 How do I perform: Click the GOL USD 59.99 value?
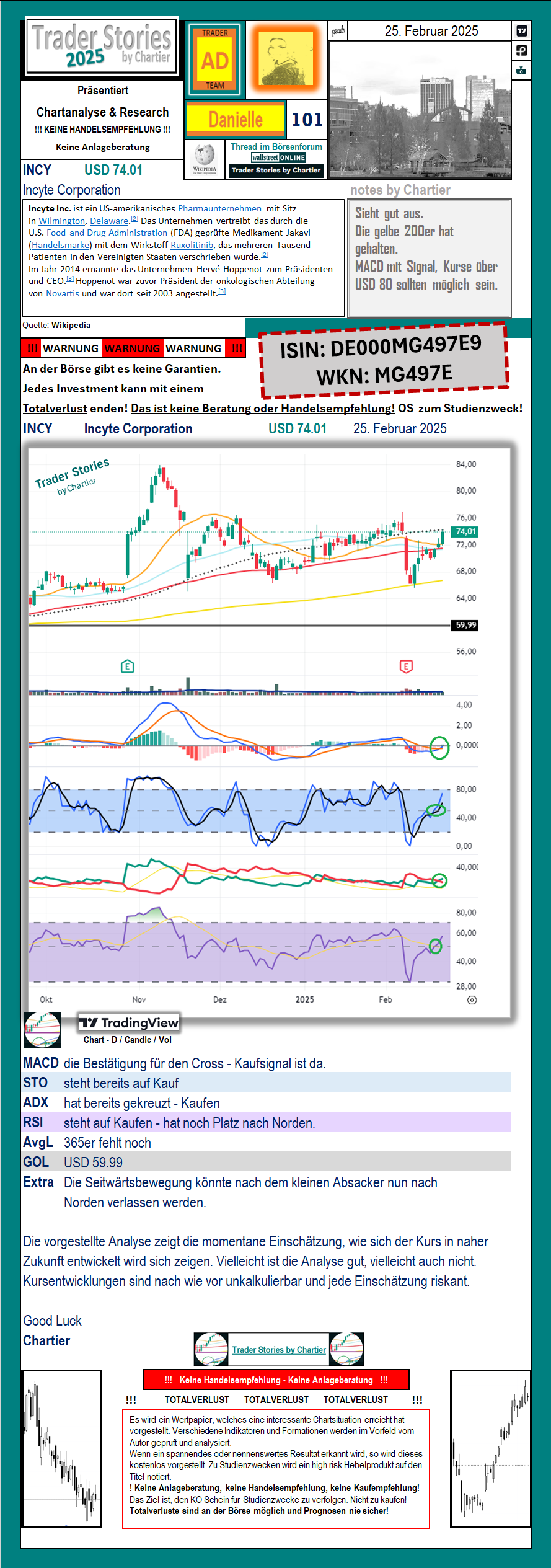[93, 1163]
